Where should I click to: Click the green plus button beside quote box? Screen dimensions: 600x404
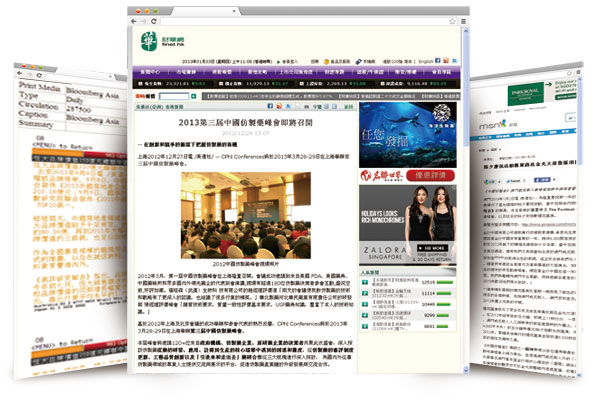click(x=194, y=96)
